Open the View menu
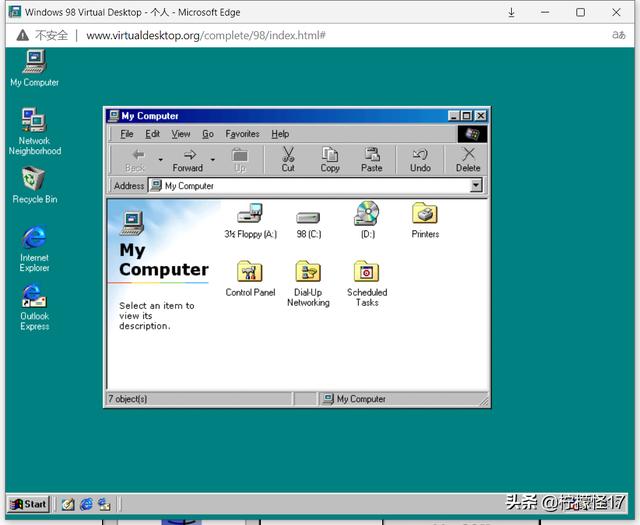Image resolution: width=640 pixels, height=525 pixels. [x=180, y=134]
